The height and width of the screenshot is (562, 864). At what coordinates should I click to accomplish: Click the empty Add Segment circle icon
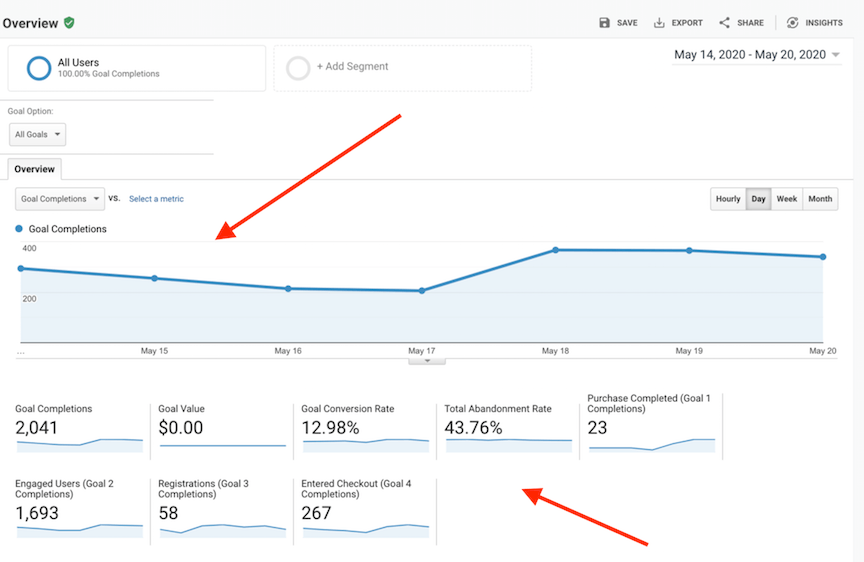[x=298, y=68]
